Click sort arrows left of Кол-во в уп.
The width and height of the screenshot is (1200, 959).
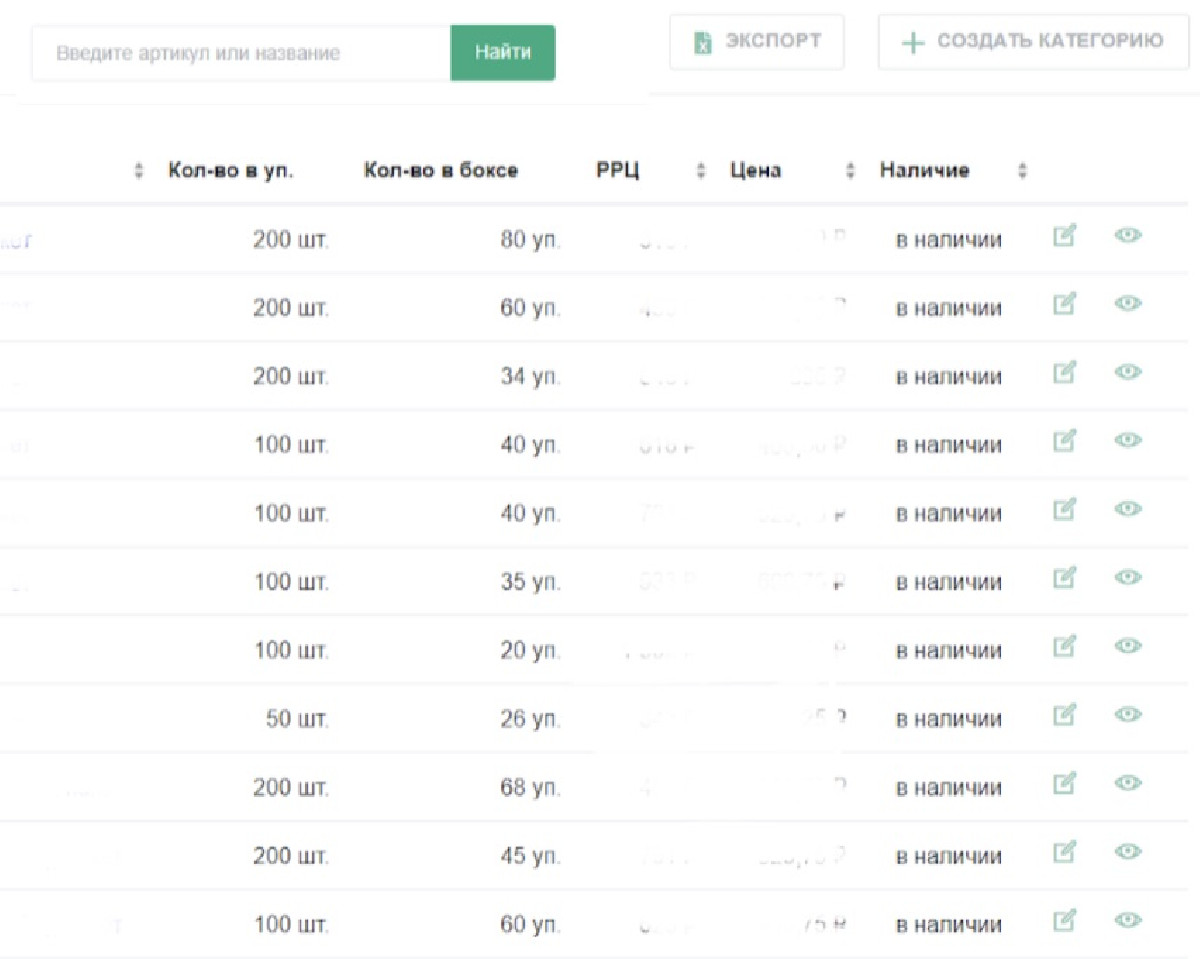139,171
